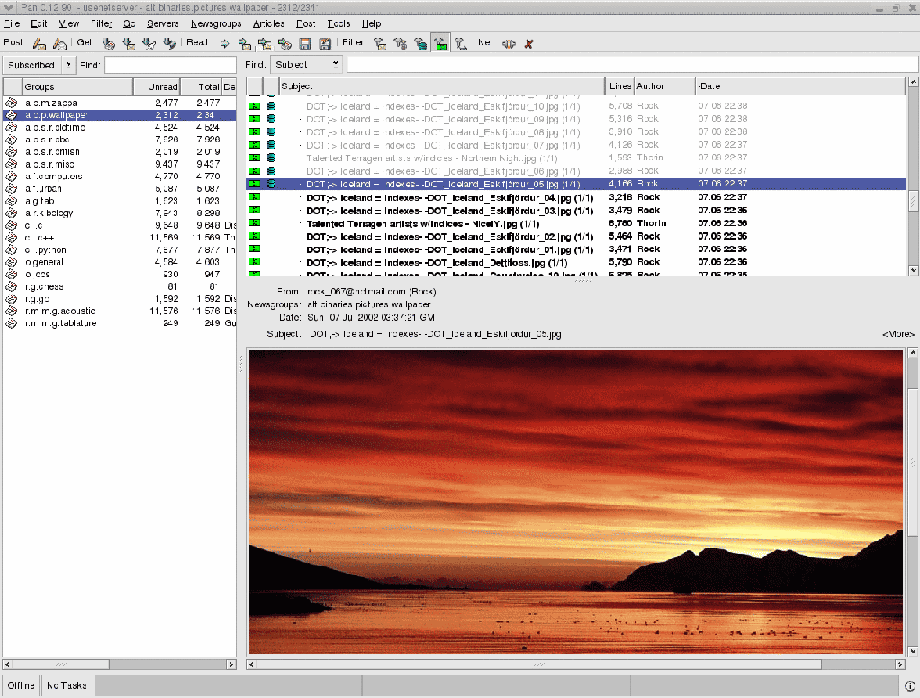Click the newsgroup icon beside c.l.python
This screenshot has height=698, width=920.
click(12, 250)
